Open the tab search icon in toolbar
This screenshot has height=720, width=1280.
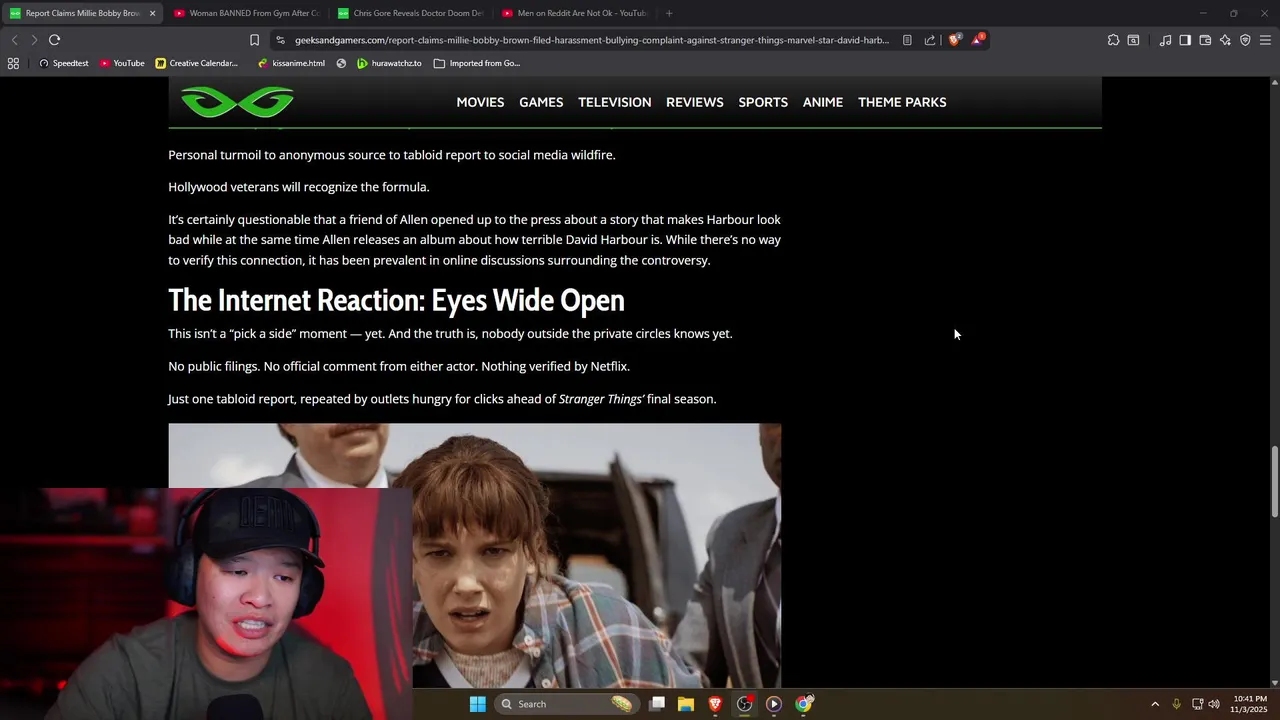click(1133, 40)
